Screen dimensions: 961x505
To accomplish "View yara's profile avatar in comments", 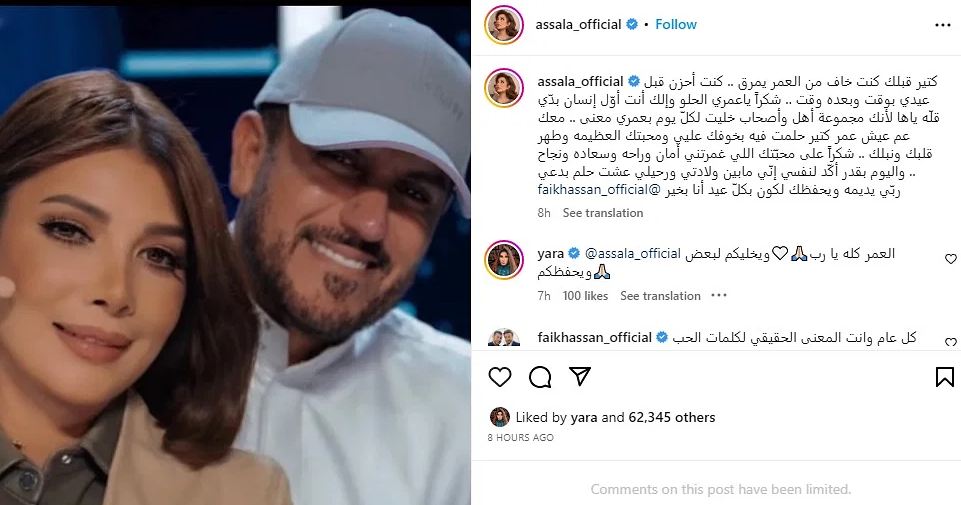I will pos(504,260).
